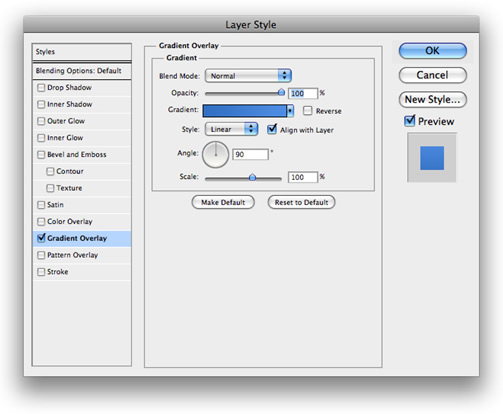The width and height of the screenshot is (503, 414).
Task: Click the blue gradient color bar
Action: [244, 111]
